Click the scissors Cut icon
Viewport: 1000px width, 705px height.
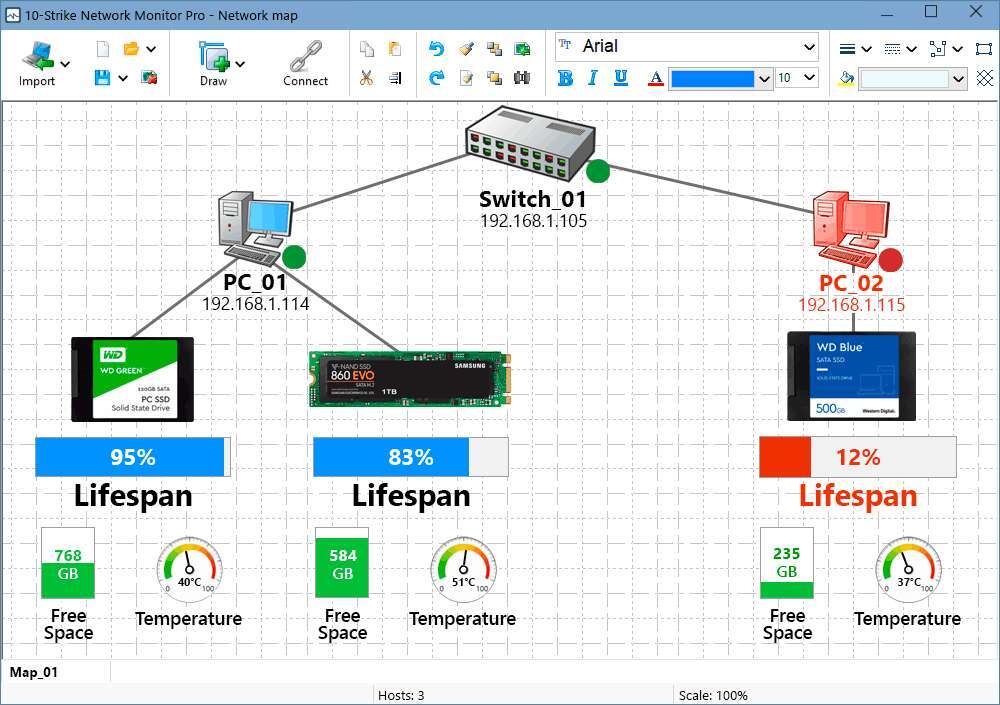pos(366,78)
